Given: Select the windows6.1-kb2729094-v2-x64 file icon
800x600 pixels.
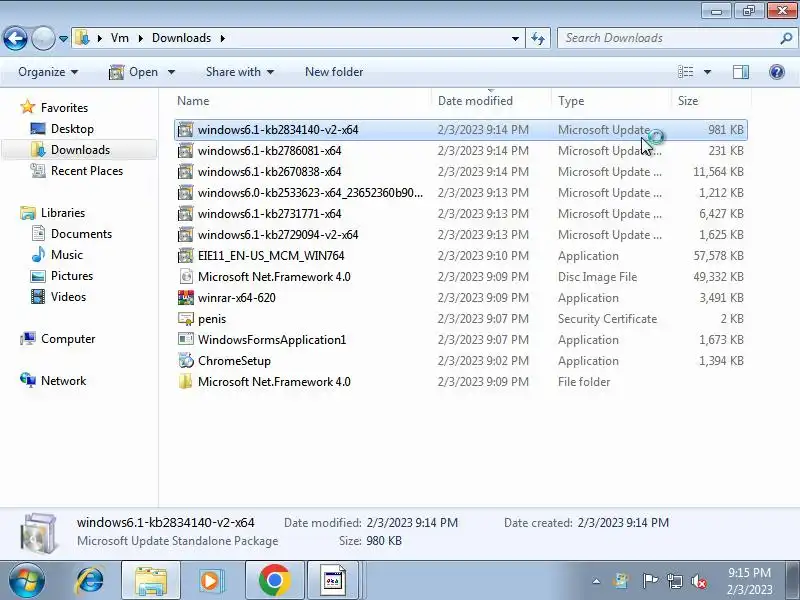Looking at the screenshot, I should point(186,234).
